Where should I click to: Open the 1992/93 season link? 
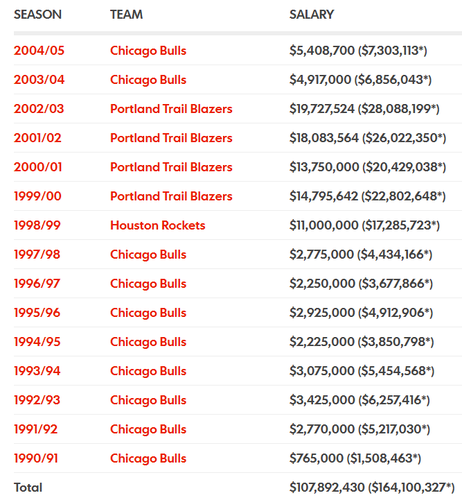coord(37,400)
